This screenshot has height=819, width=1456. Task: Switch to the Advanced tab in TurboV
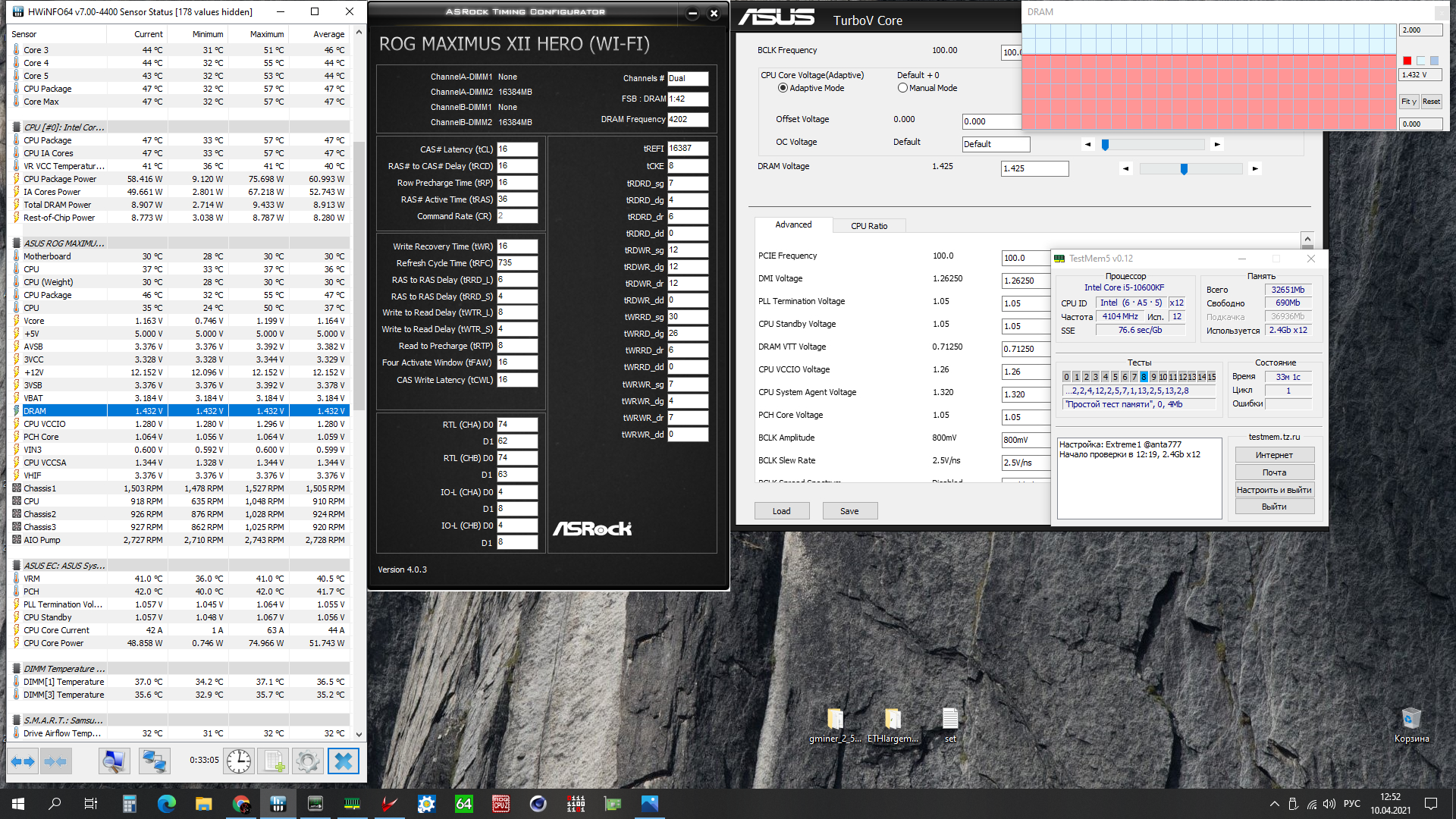tap(793, 224)
